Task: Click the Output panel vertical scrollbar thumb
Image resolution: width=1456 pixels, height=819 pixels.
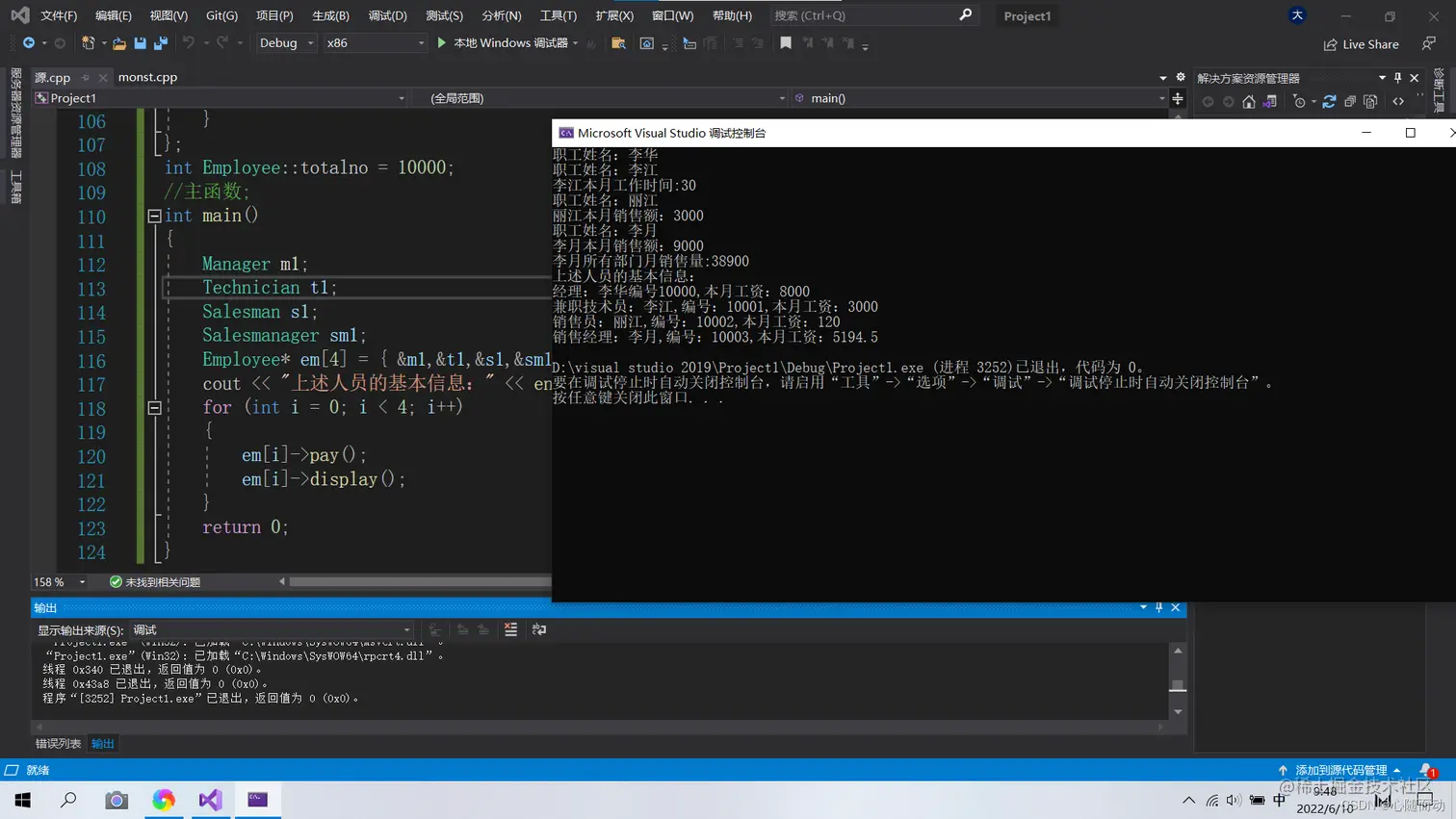Action: point(1178,685)
